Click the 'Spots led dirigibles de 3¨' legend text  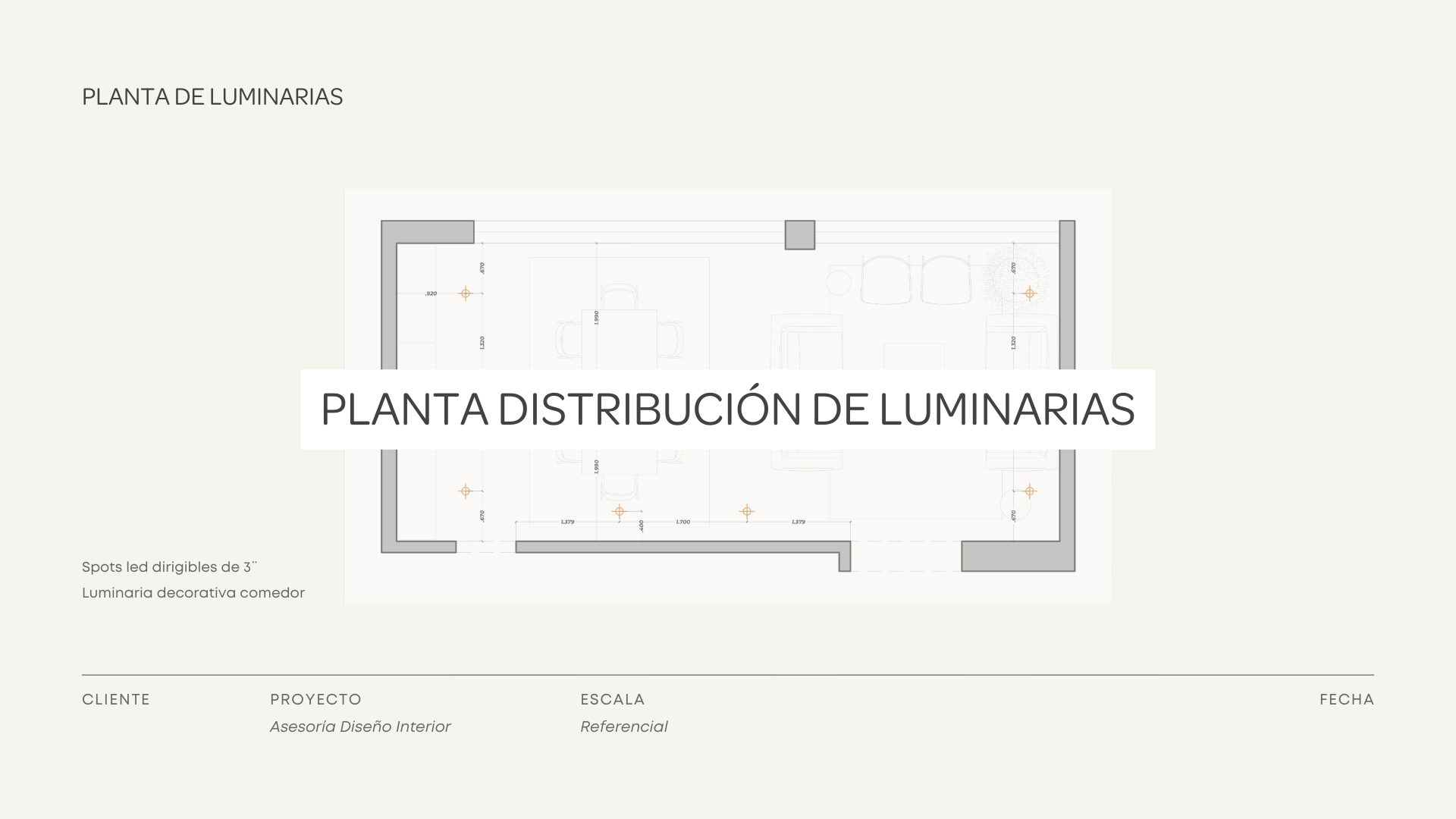tap(169, 567)
